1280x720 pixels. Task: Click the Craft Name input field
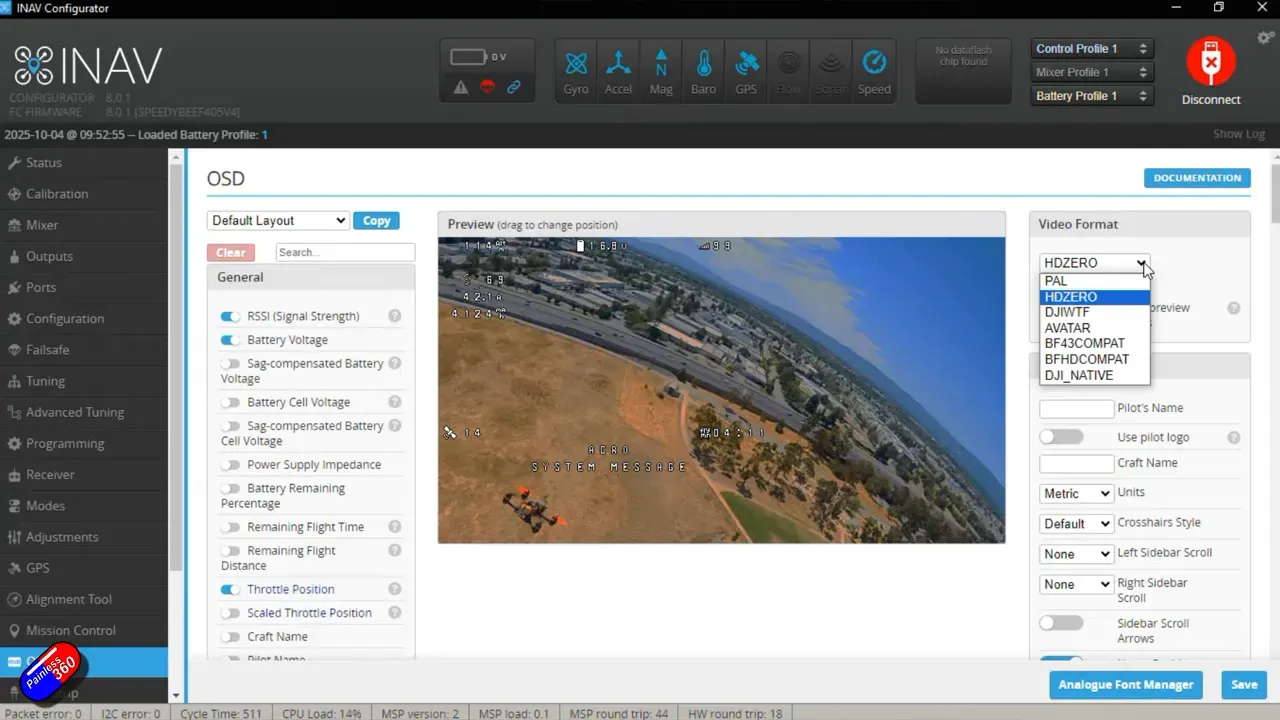1076,464
